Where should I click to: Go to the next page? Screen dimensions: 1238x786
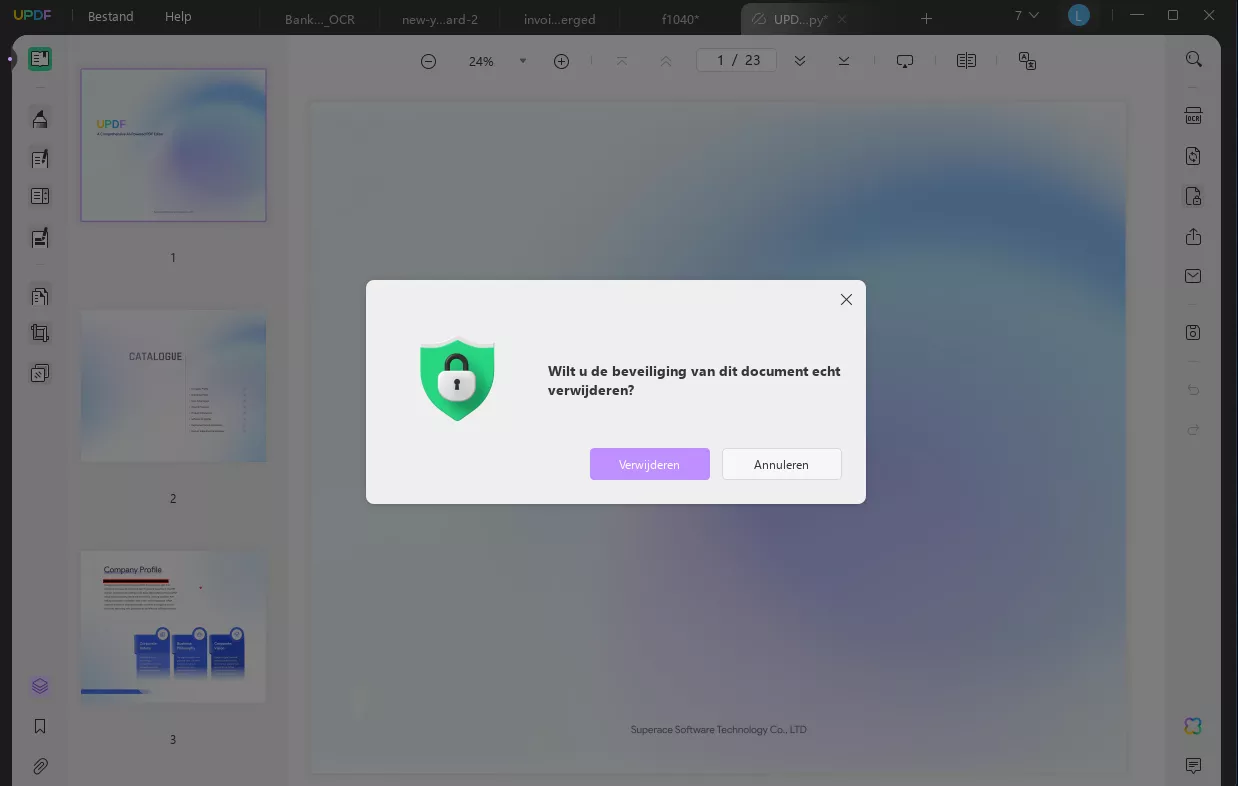point(800,61)
